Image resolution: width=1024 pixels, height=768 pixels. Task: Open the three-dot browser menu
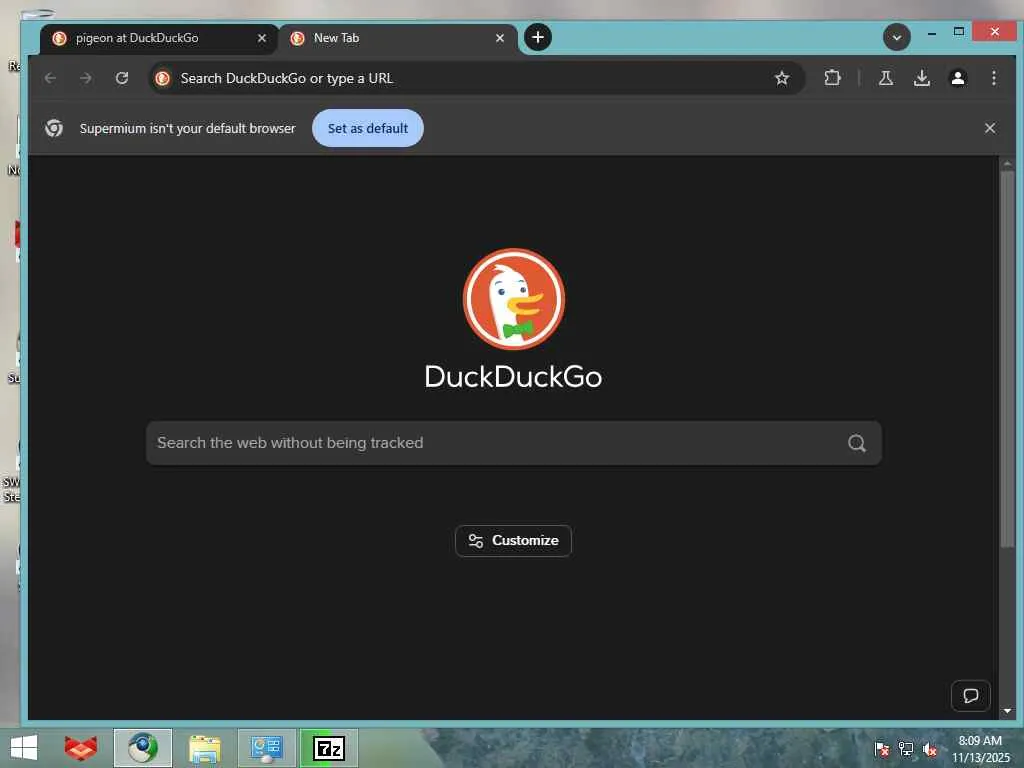point(993,78)
